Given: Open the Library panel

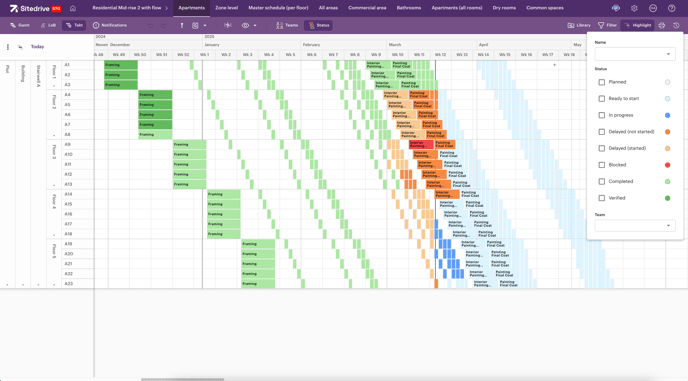Looking at the screenshot, I should click(579, 25).
